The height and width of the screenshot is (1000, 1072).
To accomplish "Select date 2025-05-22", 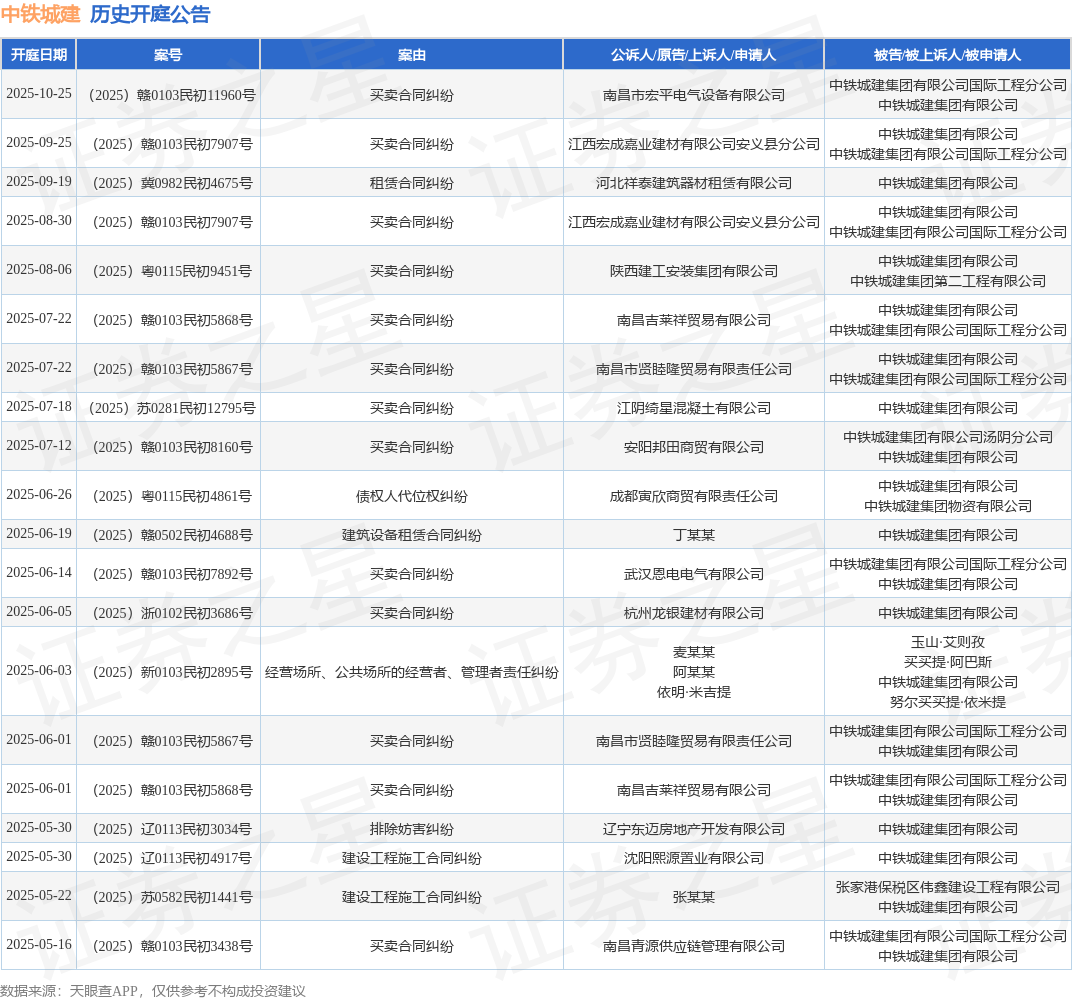I will (x=39, y=895).
